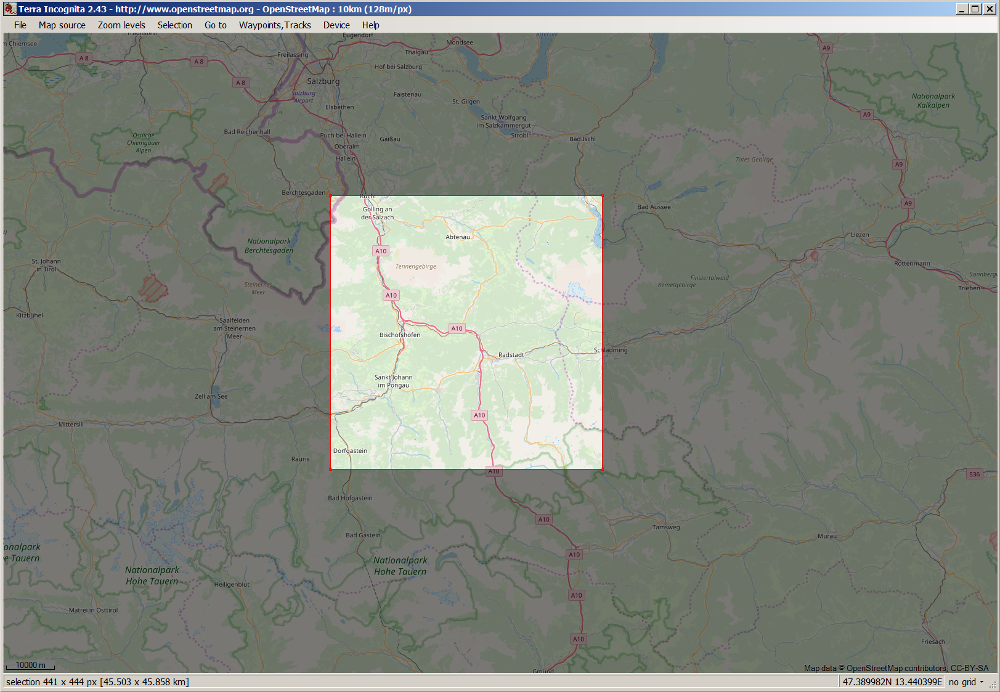Open the Selection menu

tap(175, 24)
